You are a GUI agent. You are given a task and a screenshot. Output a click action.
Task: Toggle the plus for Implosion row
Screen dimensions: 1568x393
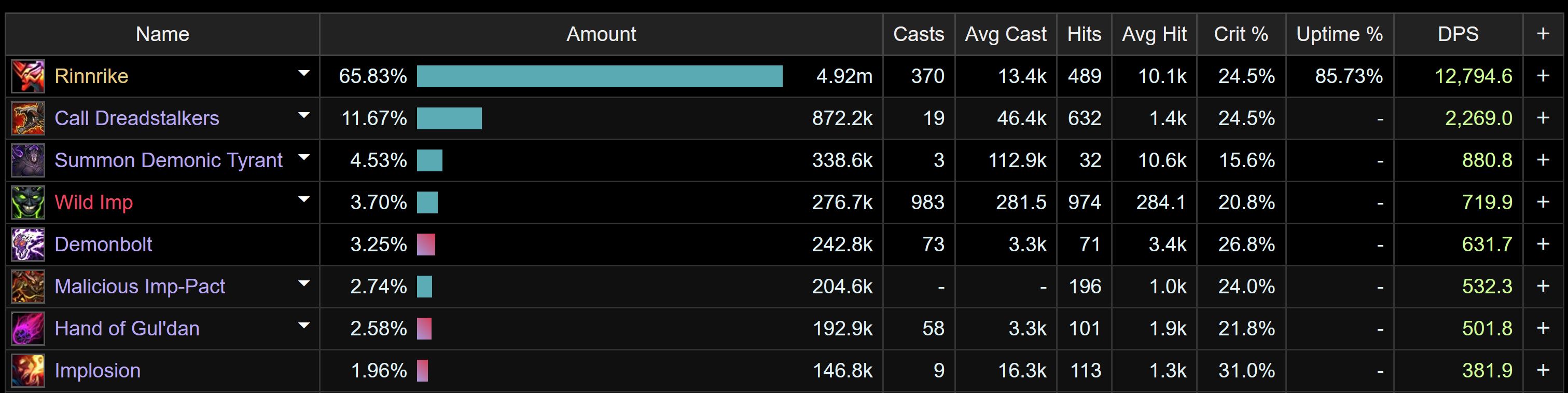(1543, 371)
